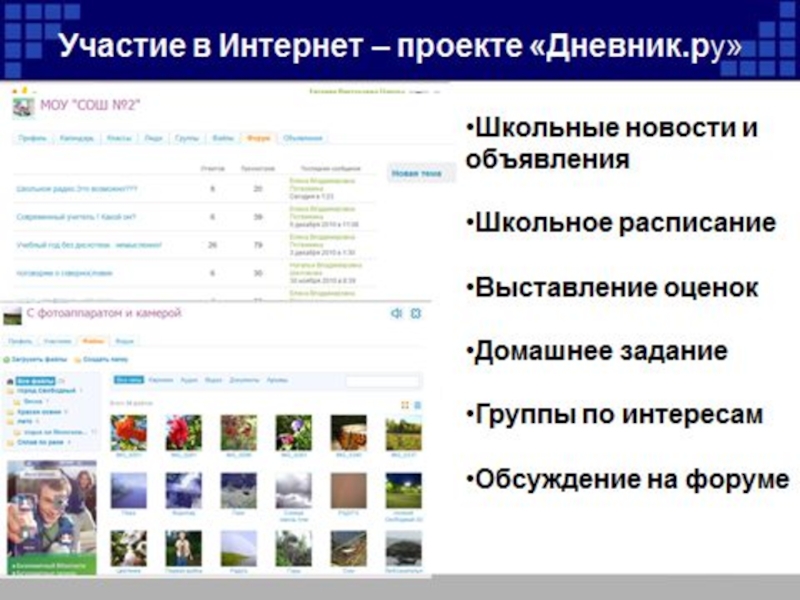This screenshot has width=800, height=600.
Task: Open the topic 'Современный учитель! Какой он?'
Action: (x=76, y=217)
